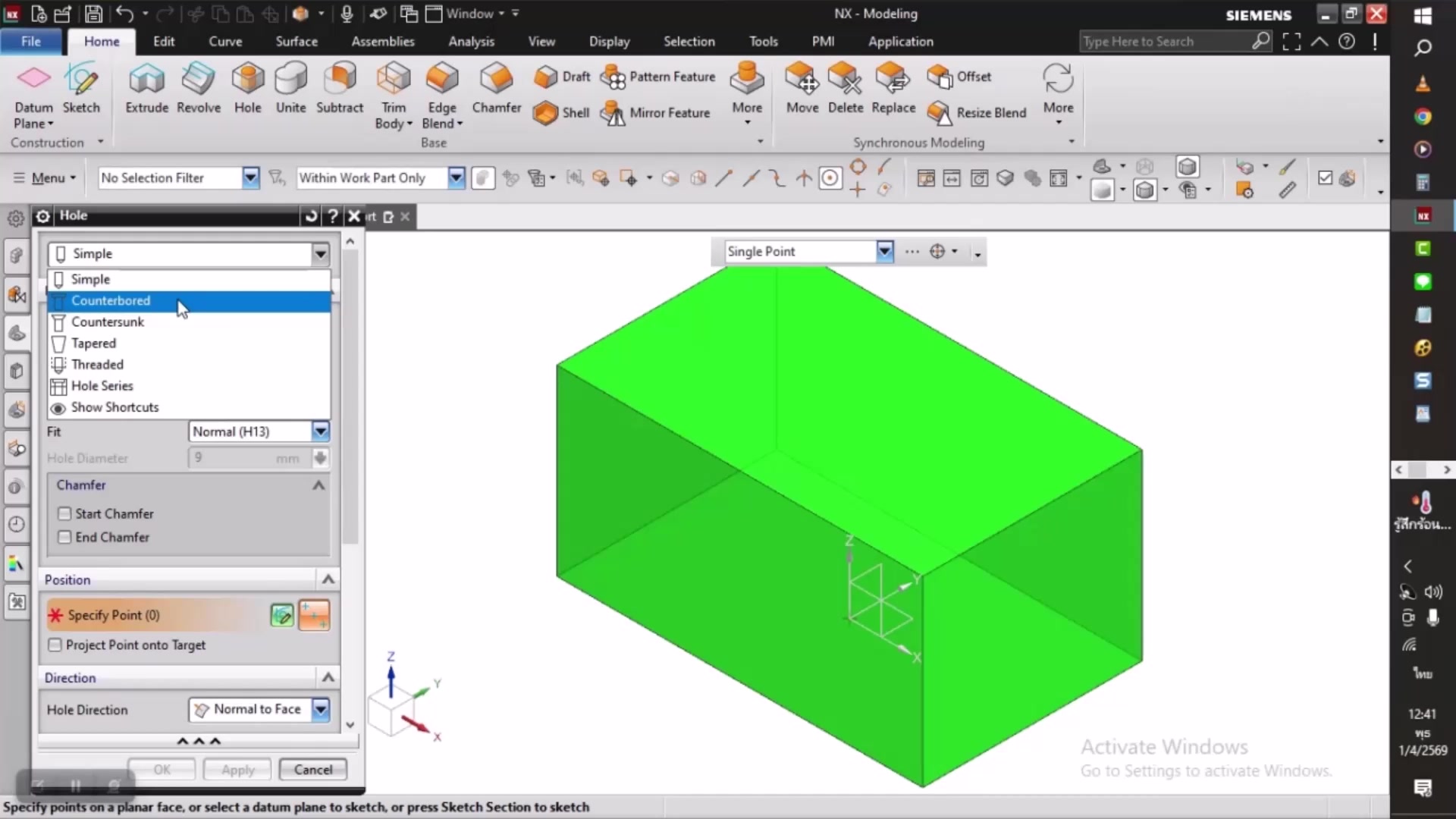The width and height of the screenshot is (1456, 819).
Task: Switch to the Curve ribbon tab
Action: point(225,42)
